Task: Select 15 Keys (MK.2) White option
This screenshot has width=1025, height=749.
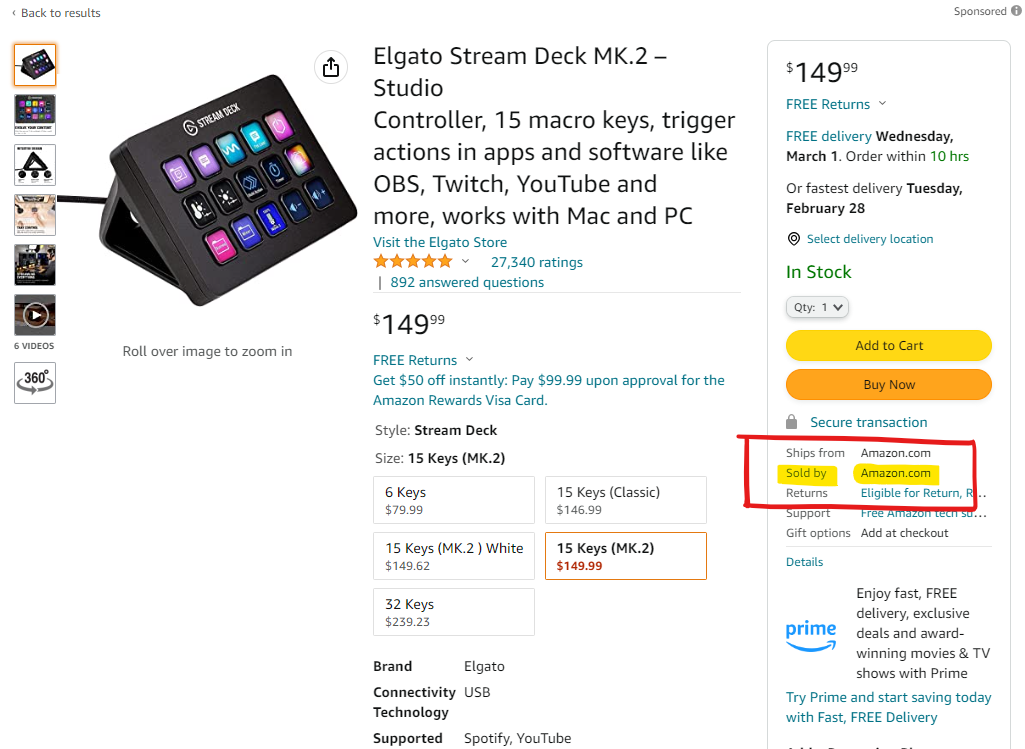Action: 454,556
